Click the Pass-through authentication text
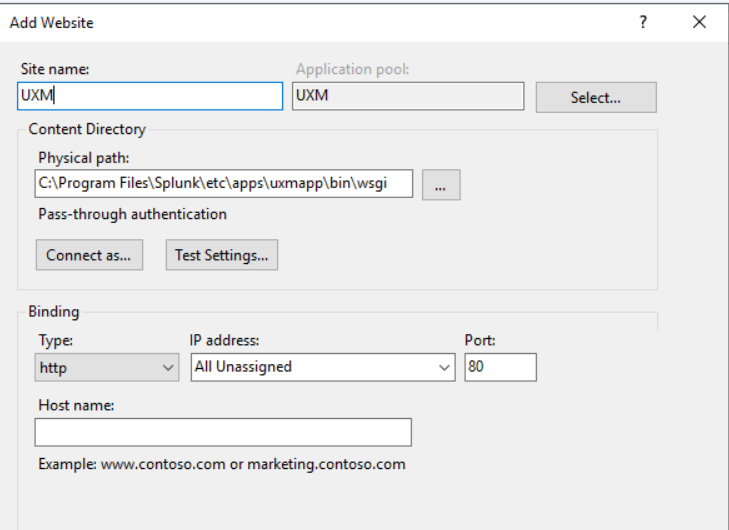 click(132, 214)
